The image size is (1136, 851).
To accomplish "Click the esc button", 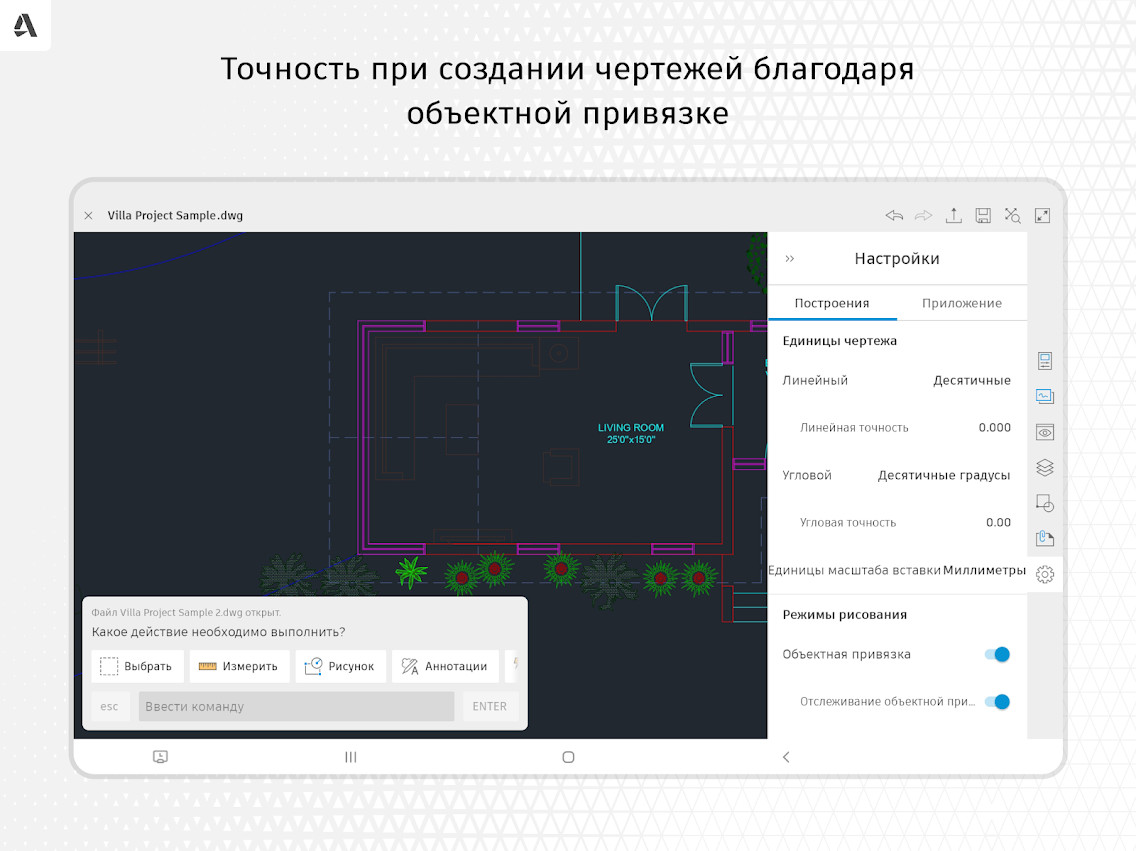I will [x=110, y=706].
